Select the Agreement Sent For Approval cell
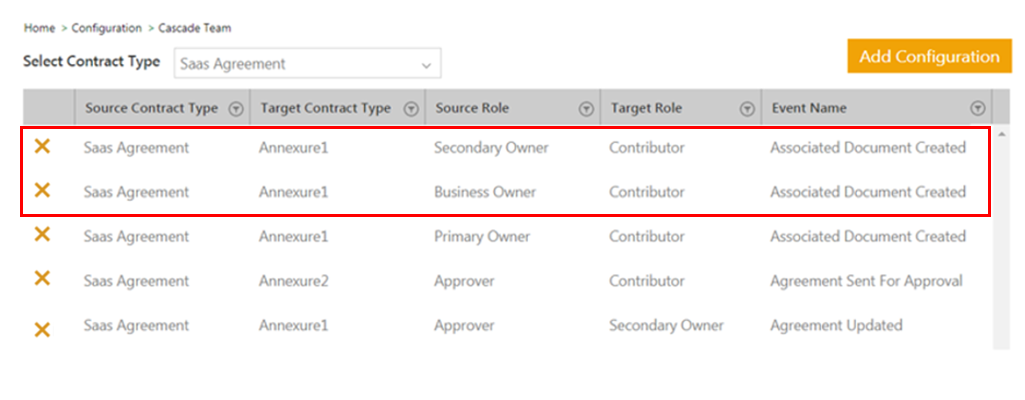 [x=866, y=281]
